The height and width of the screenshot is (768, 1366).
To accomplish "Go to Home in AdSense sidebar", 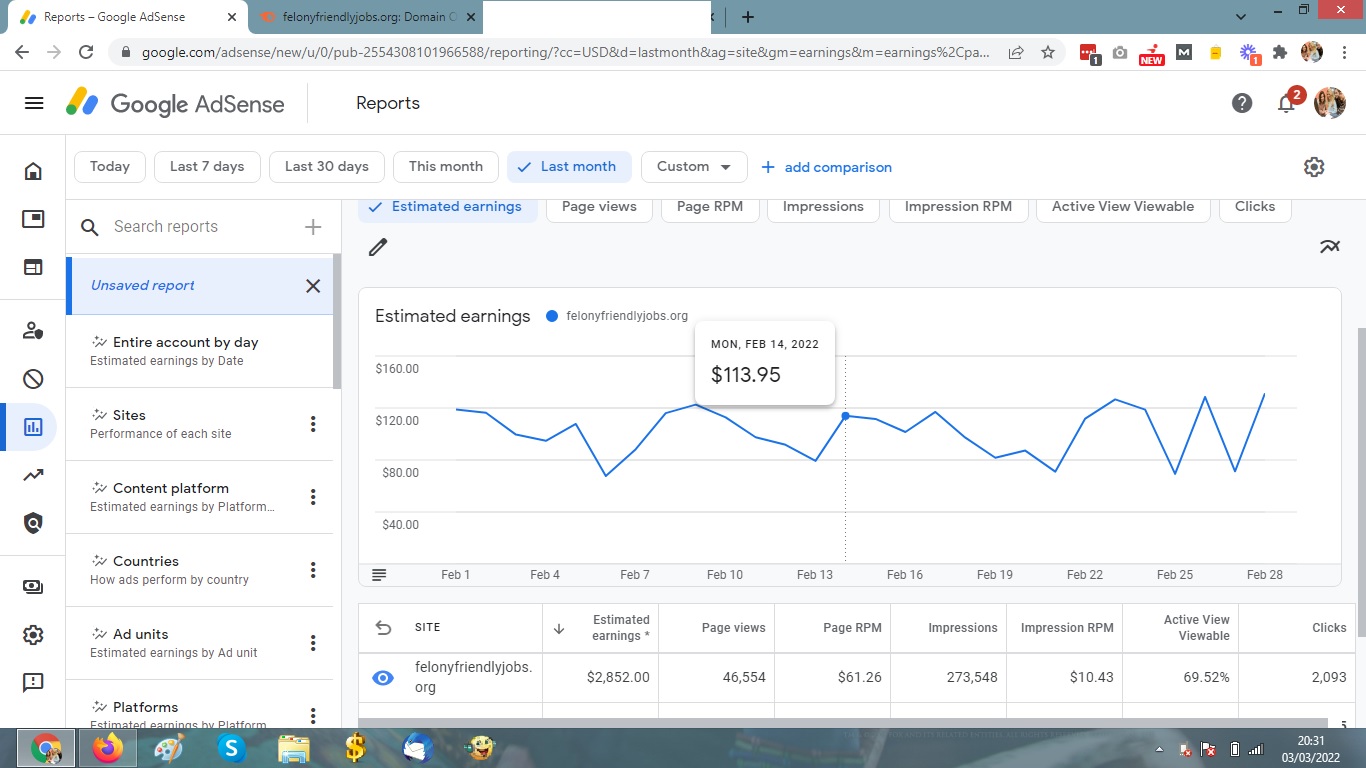I will point(33,172).
